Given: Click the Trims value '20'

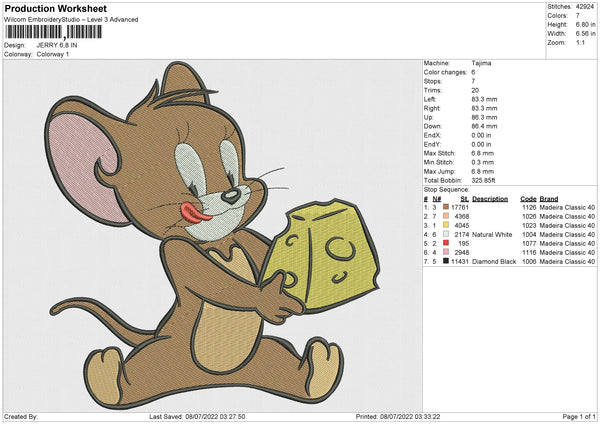Looking at the screenshot, I should (x=475, y=90).
